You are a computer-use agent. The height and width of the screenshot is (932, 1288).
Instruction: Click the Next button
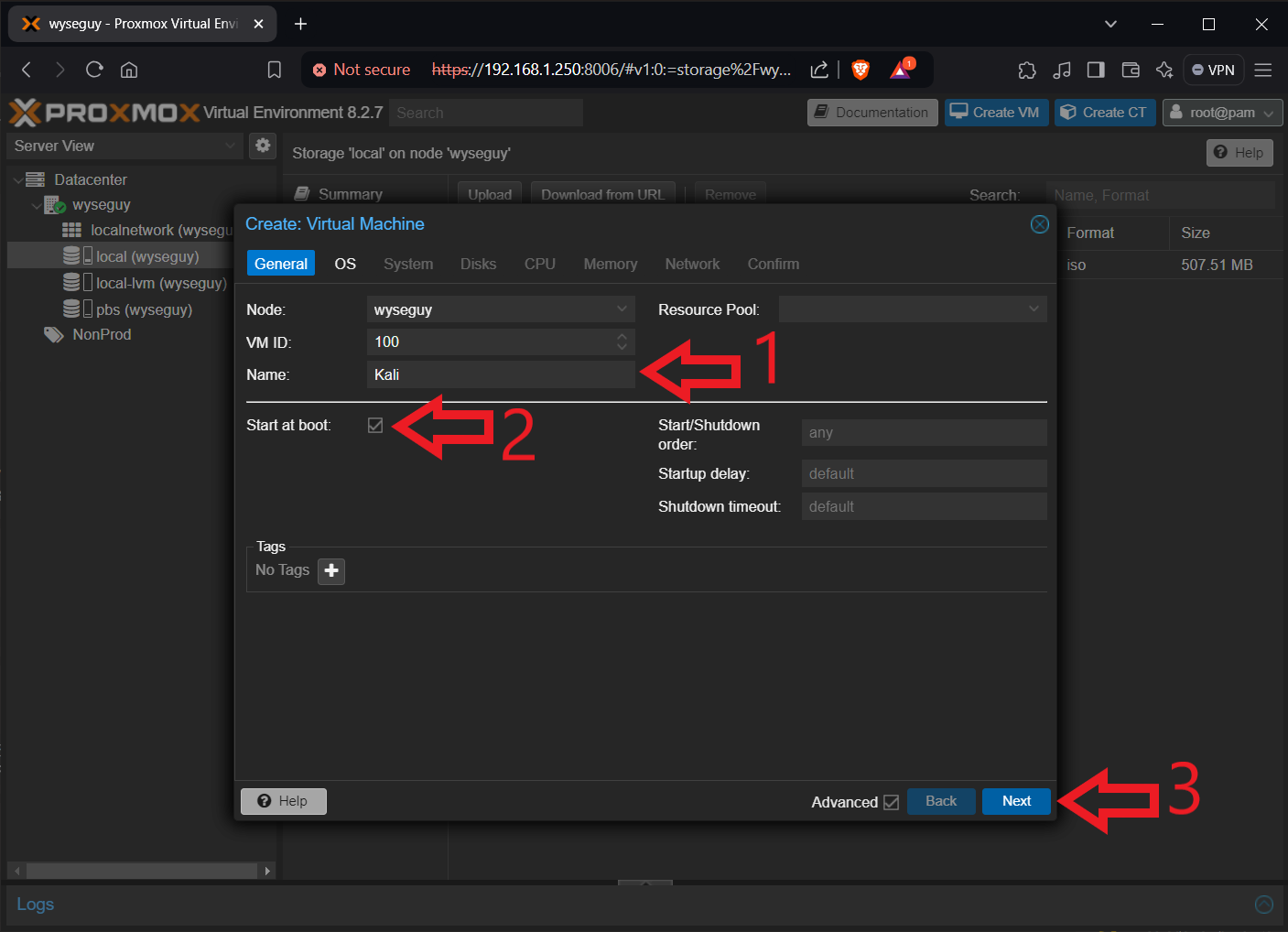click(x=1016, y=801)
